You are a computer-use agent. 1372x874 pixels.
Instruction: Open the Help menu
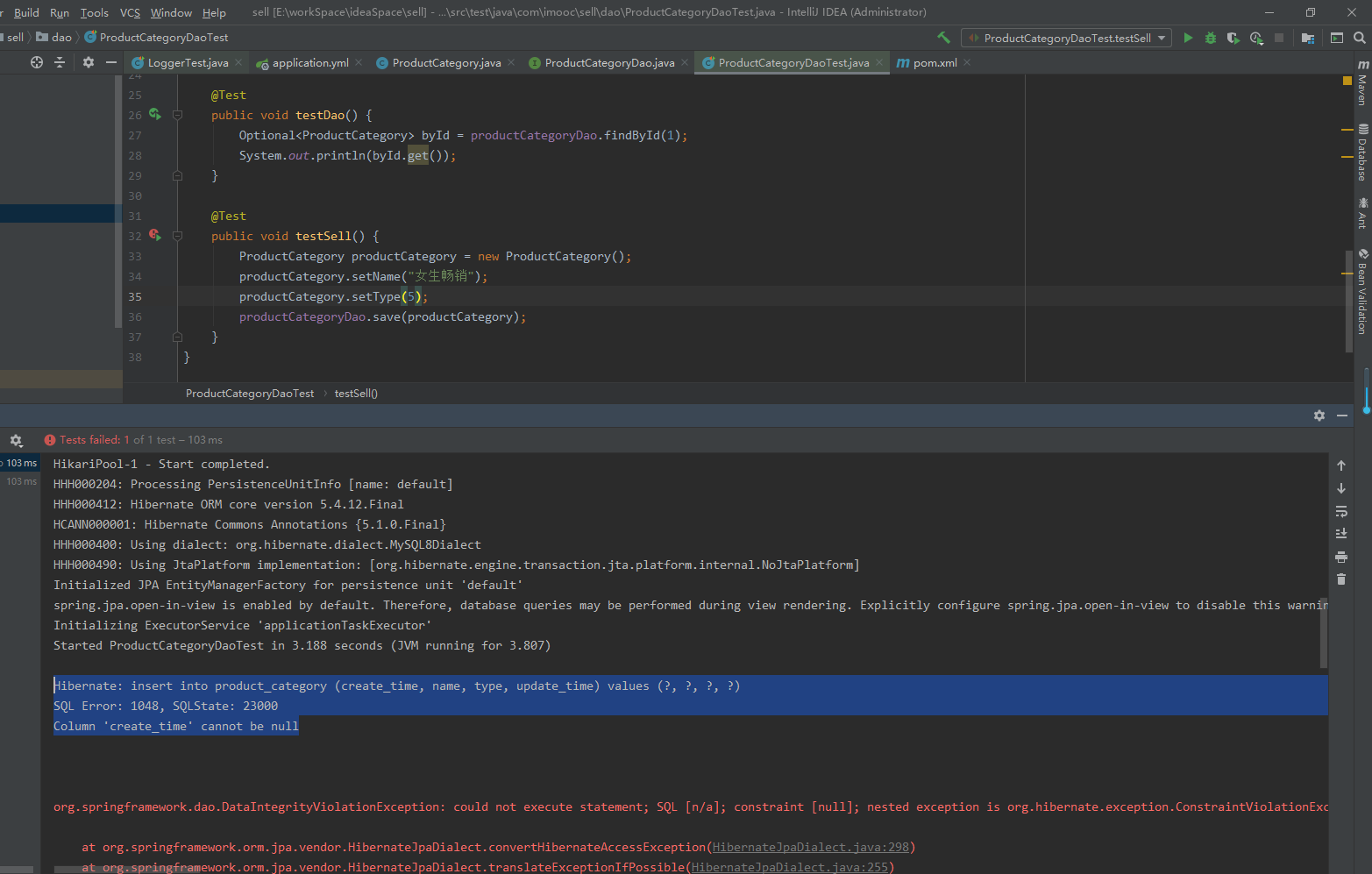[214, 12]
